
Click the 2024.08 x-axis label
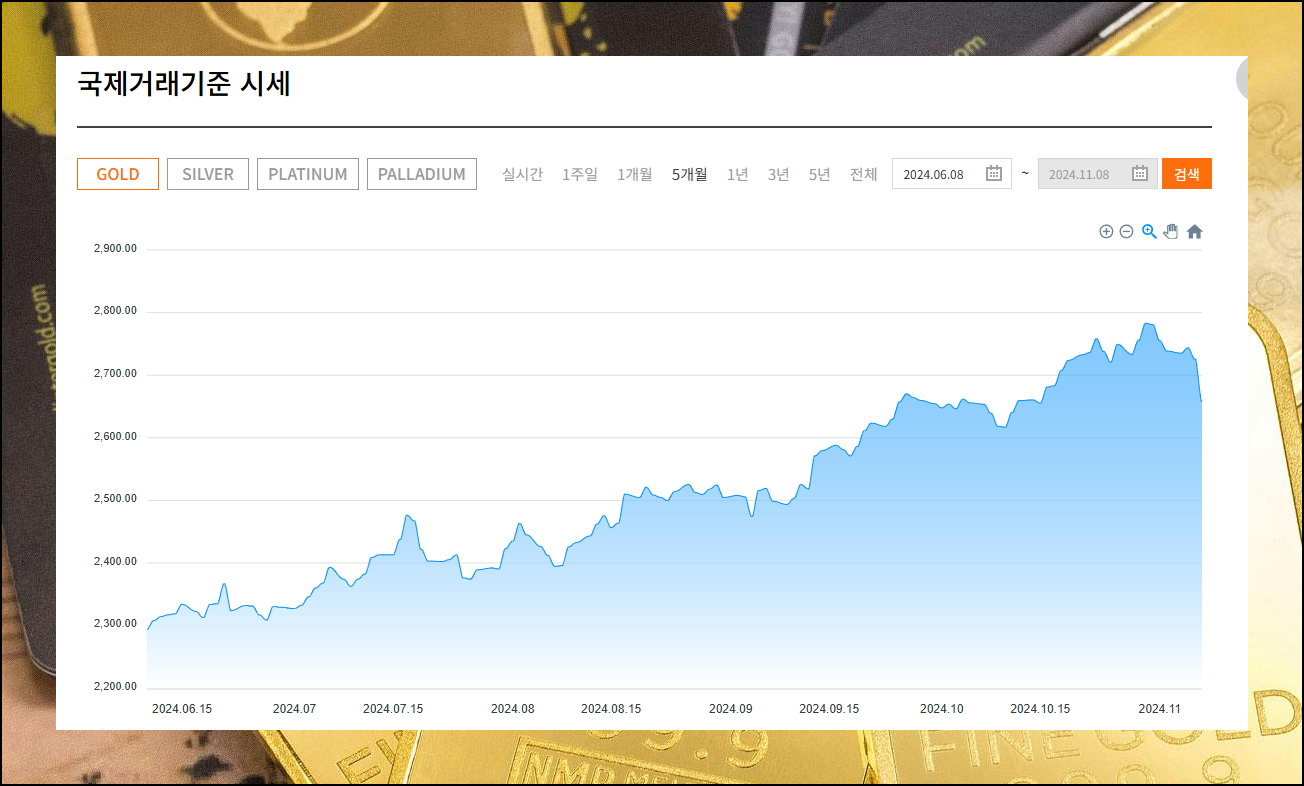pos(513,708)
